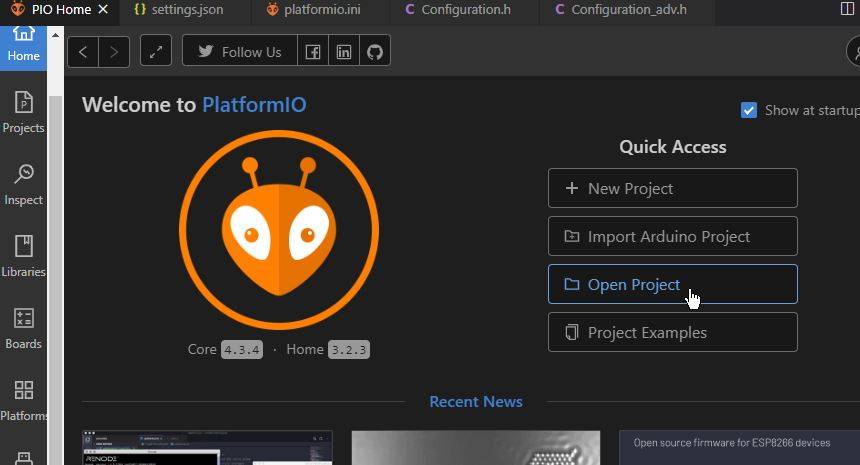Switch to the settings.json tab
Image resolution: width=860 pixels, height=465 pixels.
tap(178, 10)
